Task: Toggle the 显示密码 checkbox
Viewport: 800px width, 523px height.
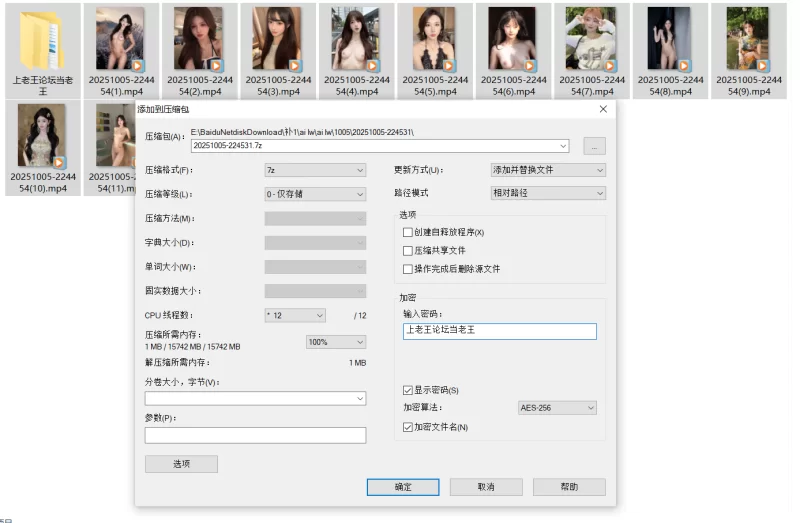Action: coord(407,390)
